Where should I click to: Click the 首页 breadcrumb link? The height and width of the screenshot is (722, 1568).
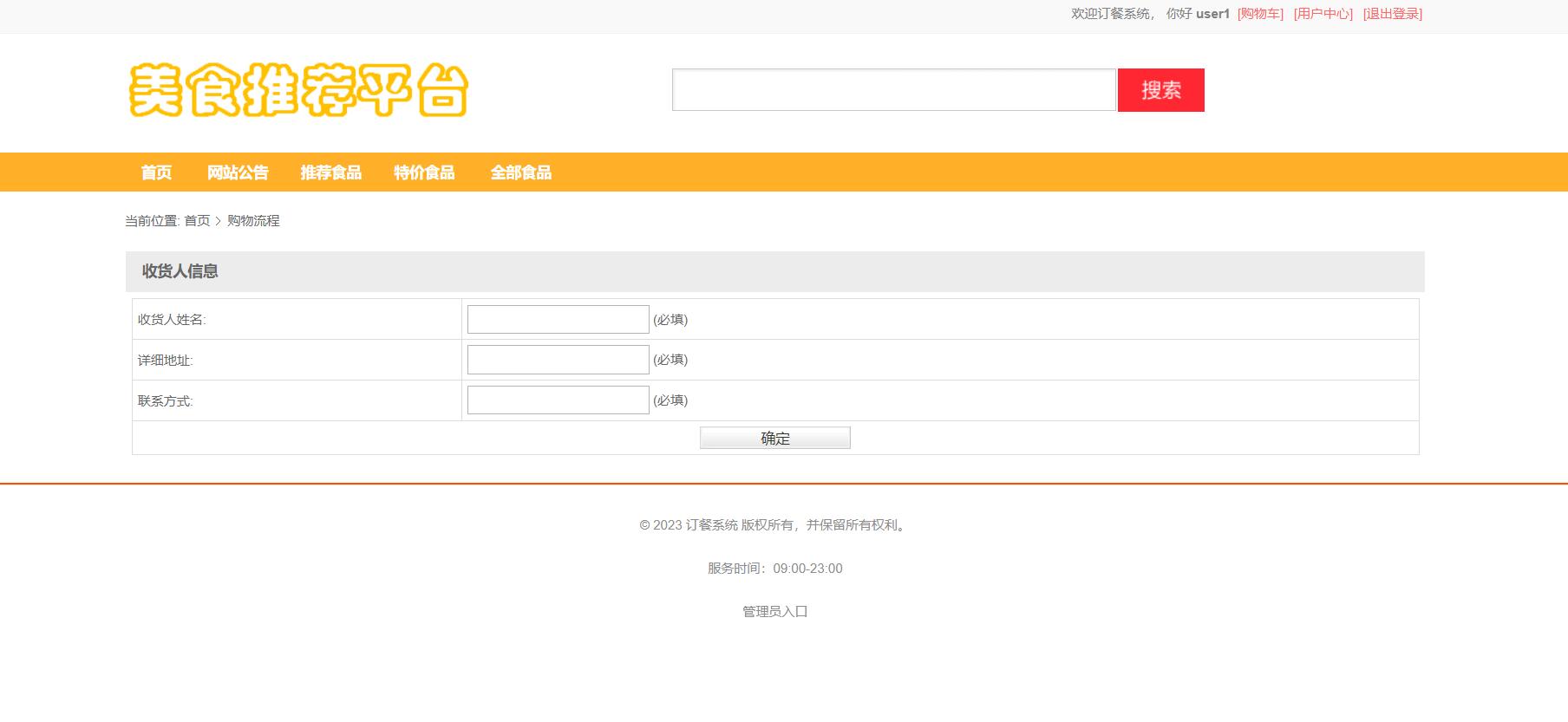(x=197, y=221)
